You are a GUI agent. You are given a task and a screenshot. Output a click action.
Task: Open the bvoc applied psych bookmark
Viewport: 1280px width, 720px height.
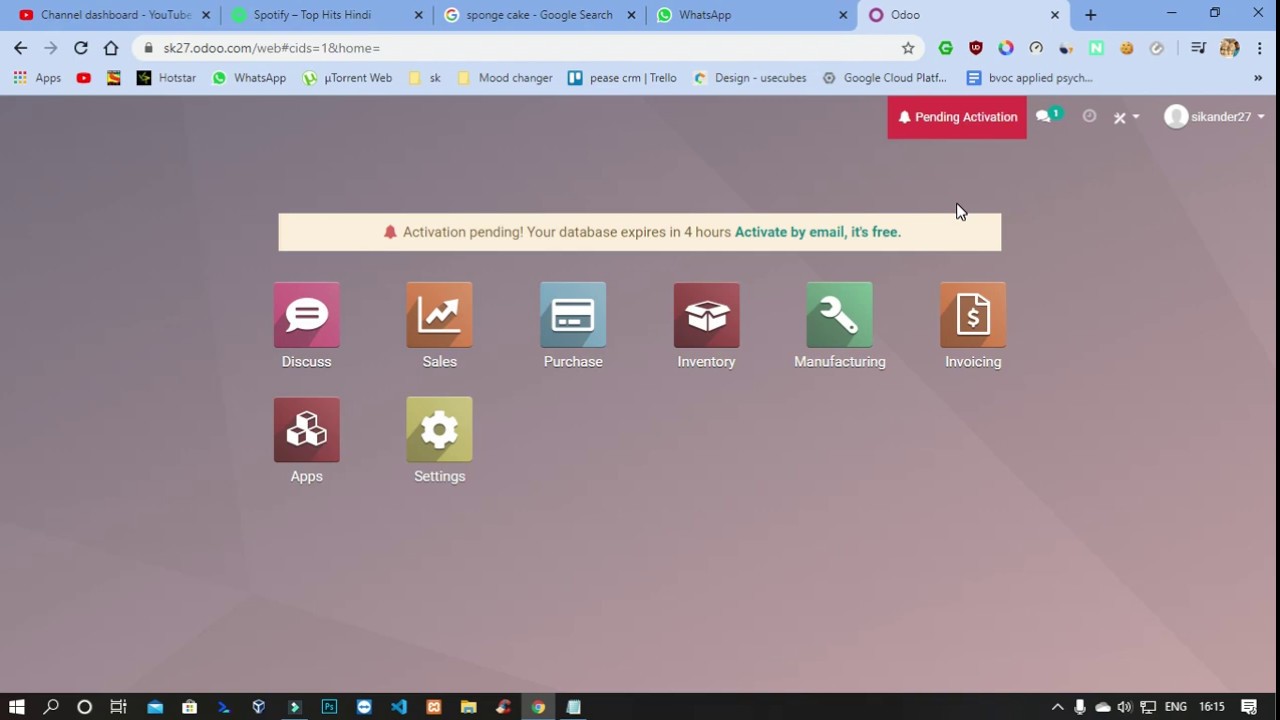click(1029, 78)
